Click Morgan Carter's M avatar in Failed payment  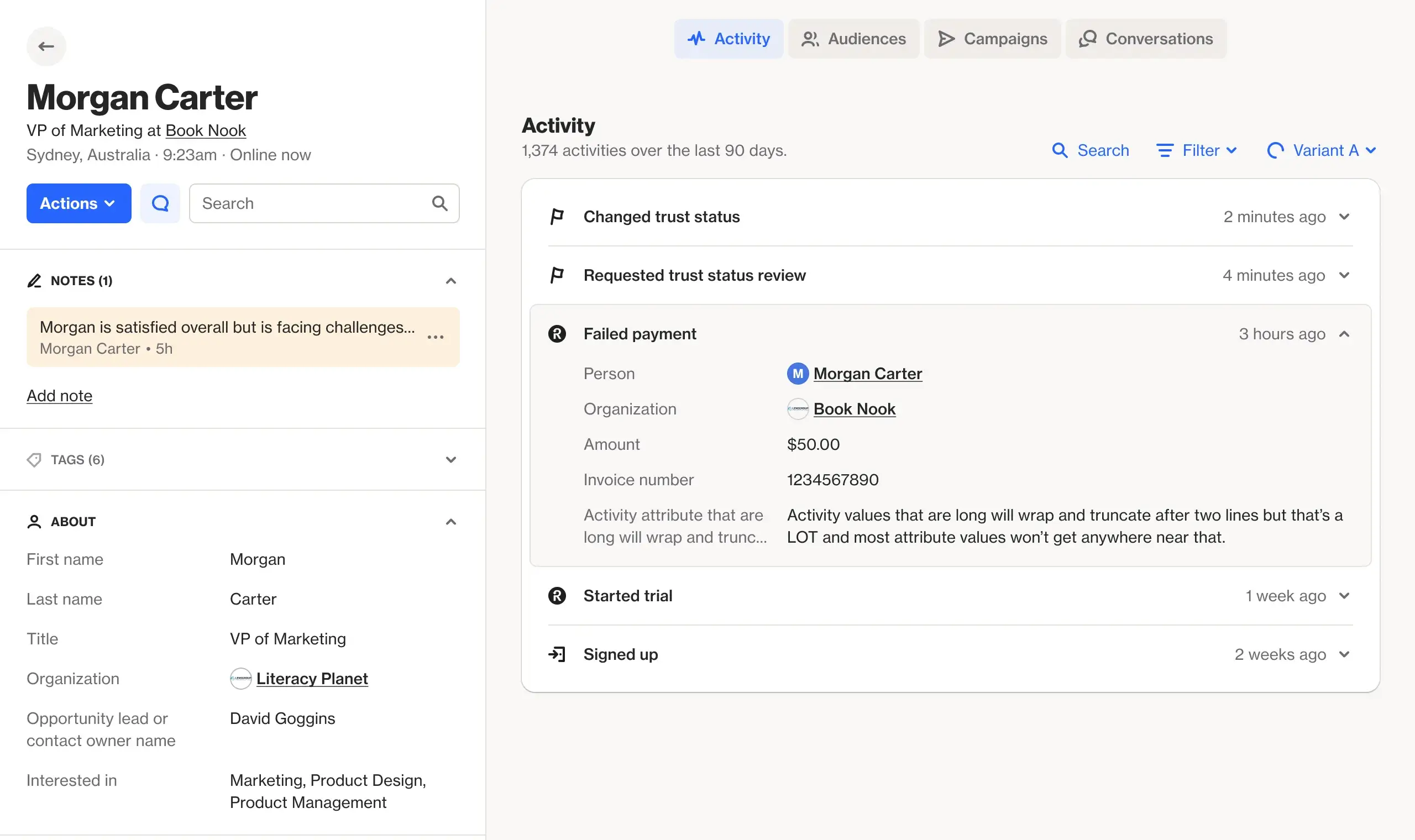tap(798, 374)
